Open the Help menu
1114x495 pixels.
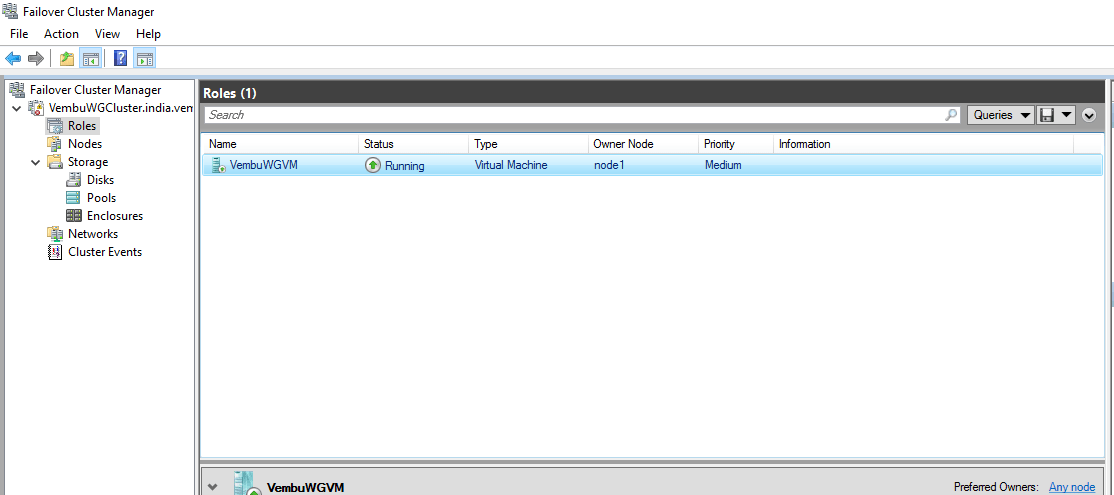[x=148, y=34]
